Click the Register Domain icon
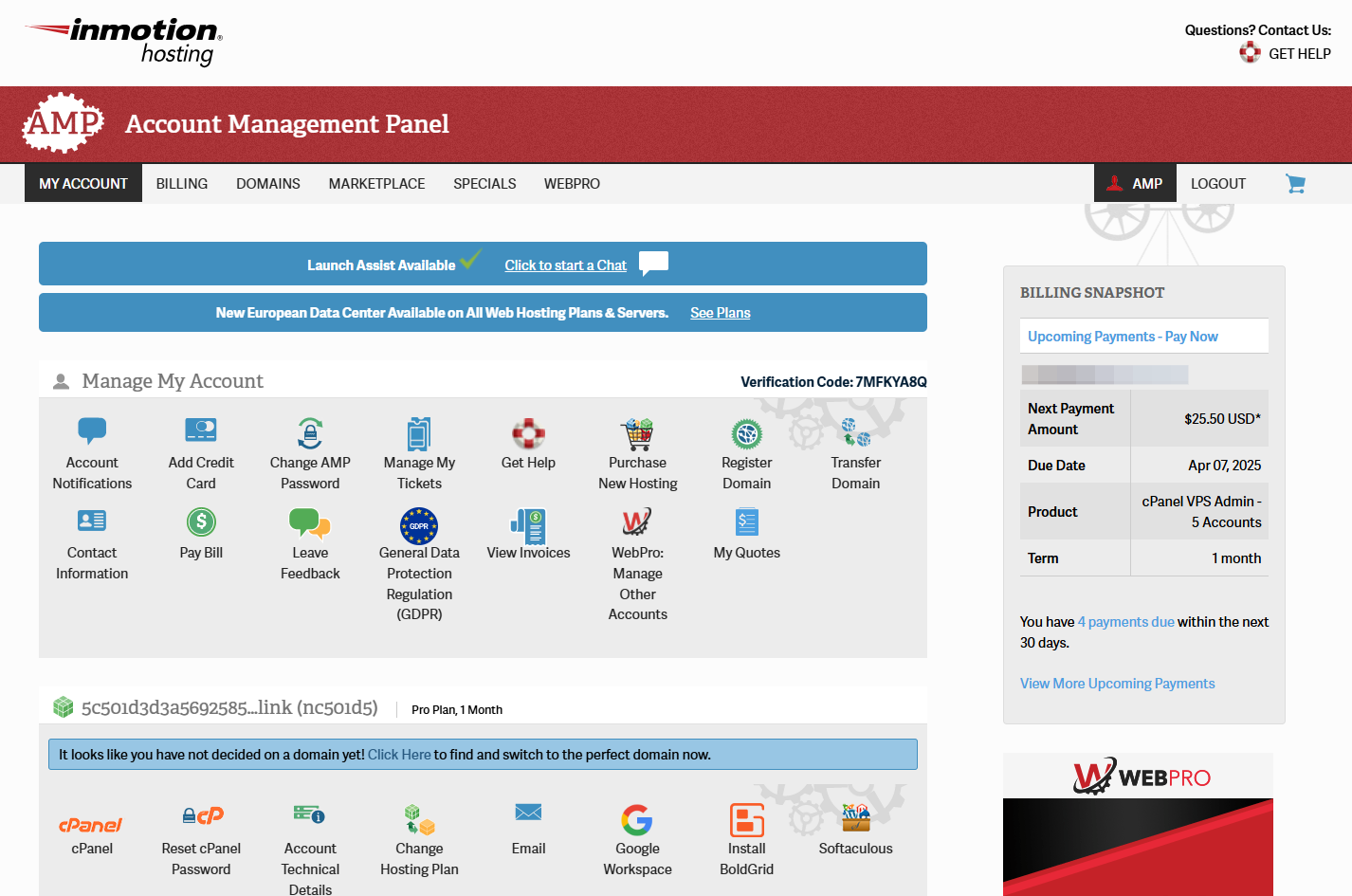This screenshot has height=896, width=1352. 747,434
